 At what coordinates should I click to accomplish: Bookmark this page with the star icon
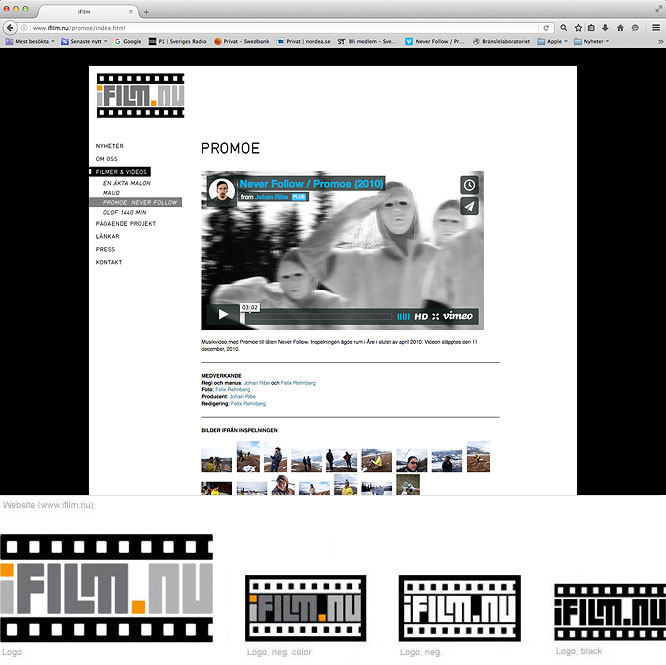point(578,28)
